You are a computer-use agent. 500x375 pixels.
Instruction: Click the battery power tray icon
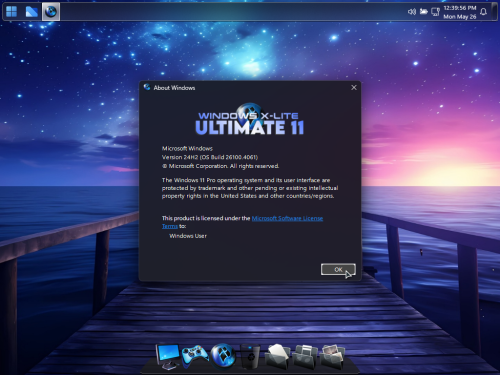click(x=423, y=12)
